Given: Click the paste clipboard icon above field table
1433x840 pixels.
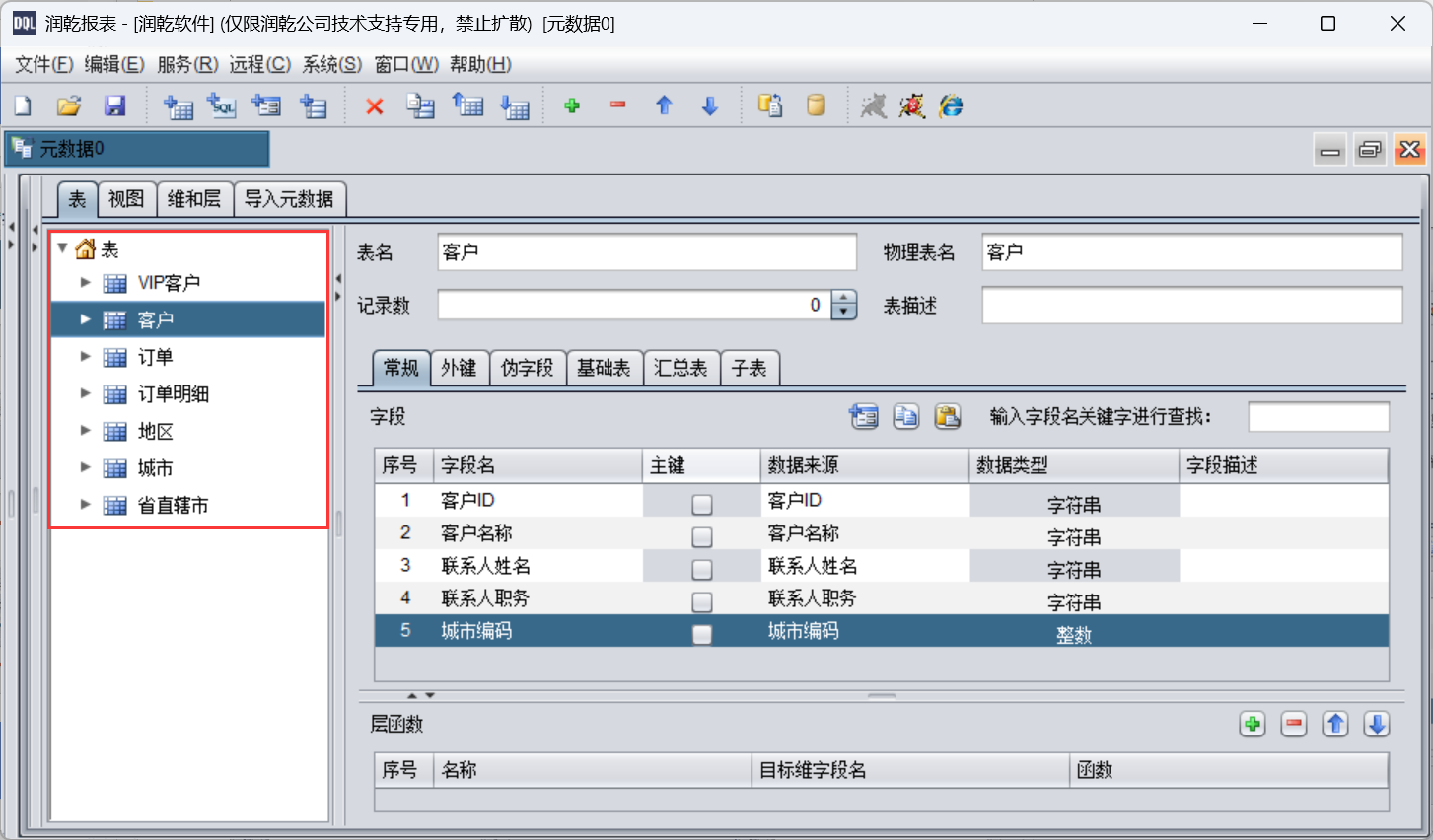Looking at the screenshot, I should coord(947,417).
